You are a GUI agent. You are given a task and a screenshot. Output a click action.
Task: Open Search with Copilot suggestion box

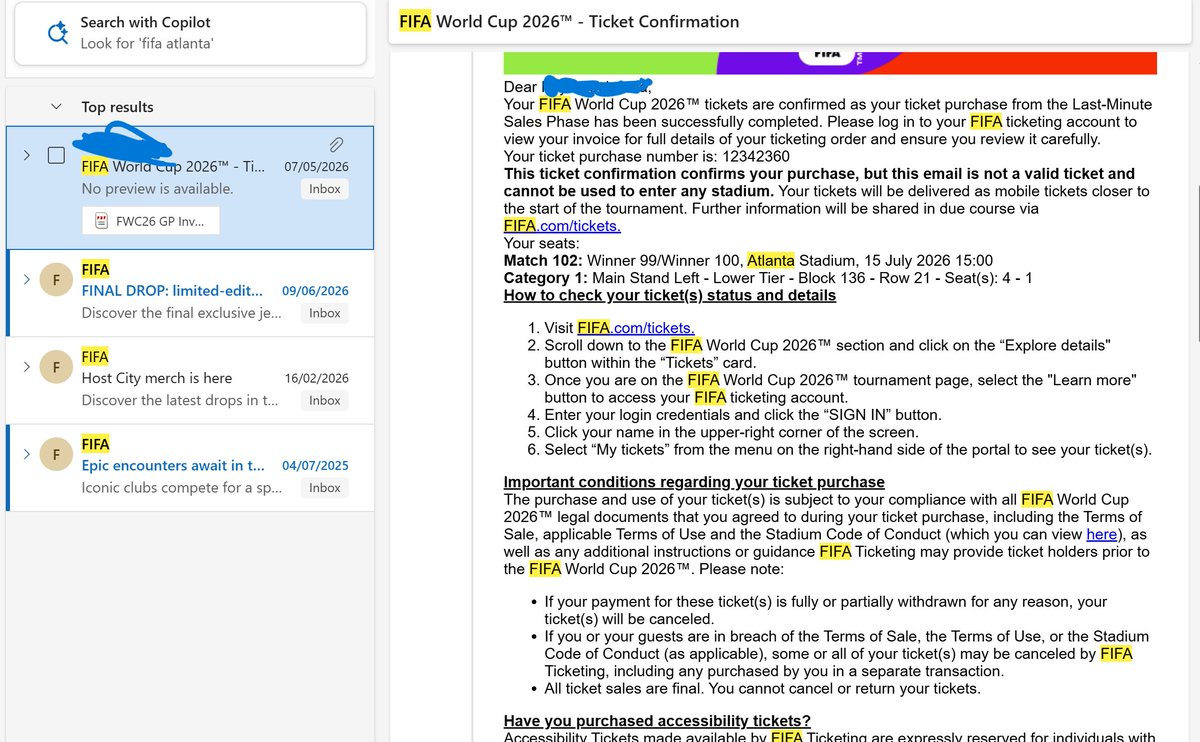point(190,32)
